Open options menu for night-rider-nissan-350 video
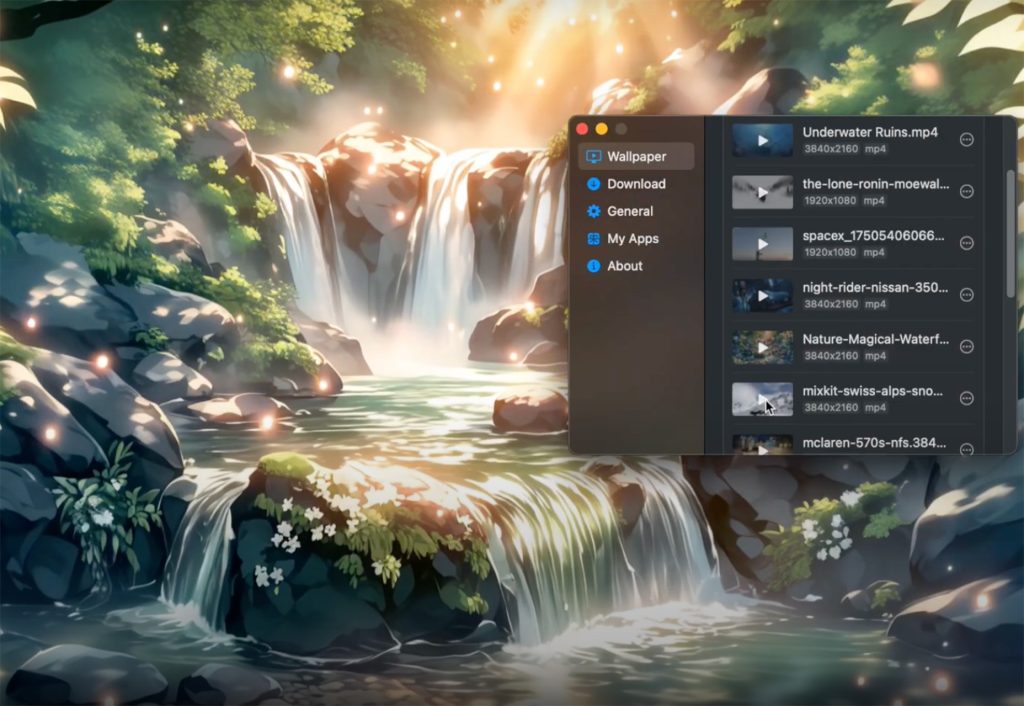The width and height of the screenshot is (1024, 706). 967,295
